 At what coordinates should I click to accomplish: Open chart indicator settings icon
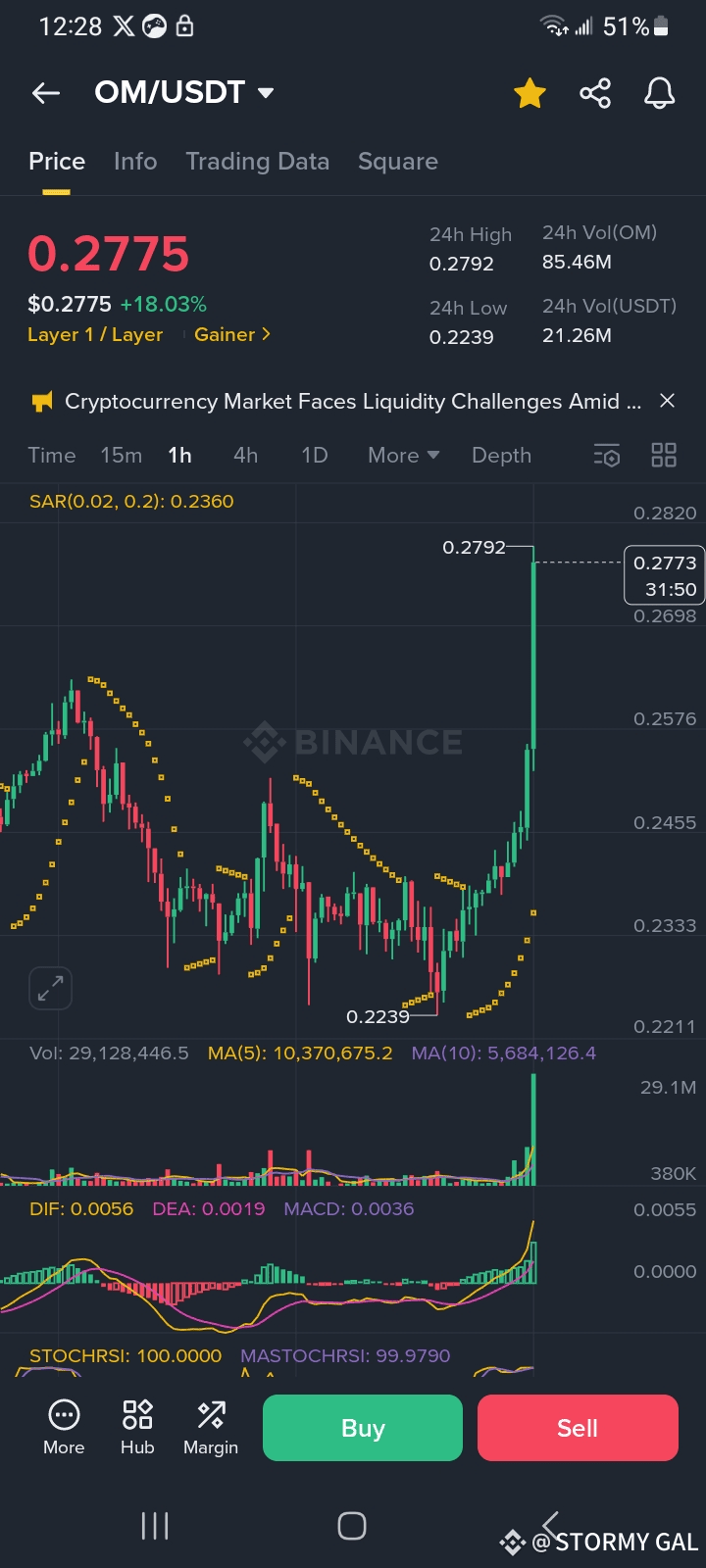pos(607,455)
